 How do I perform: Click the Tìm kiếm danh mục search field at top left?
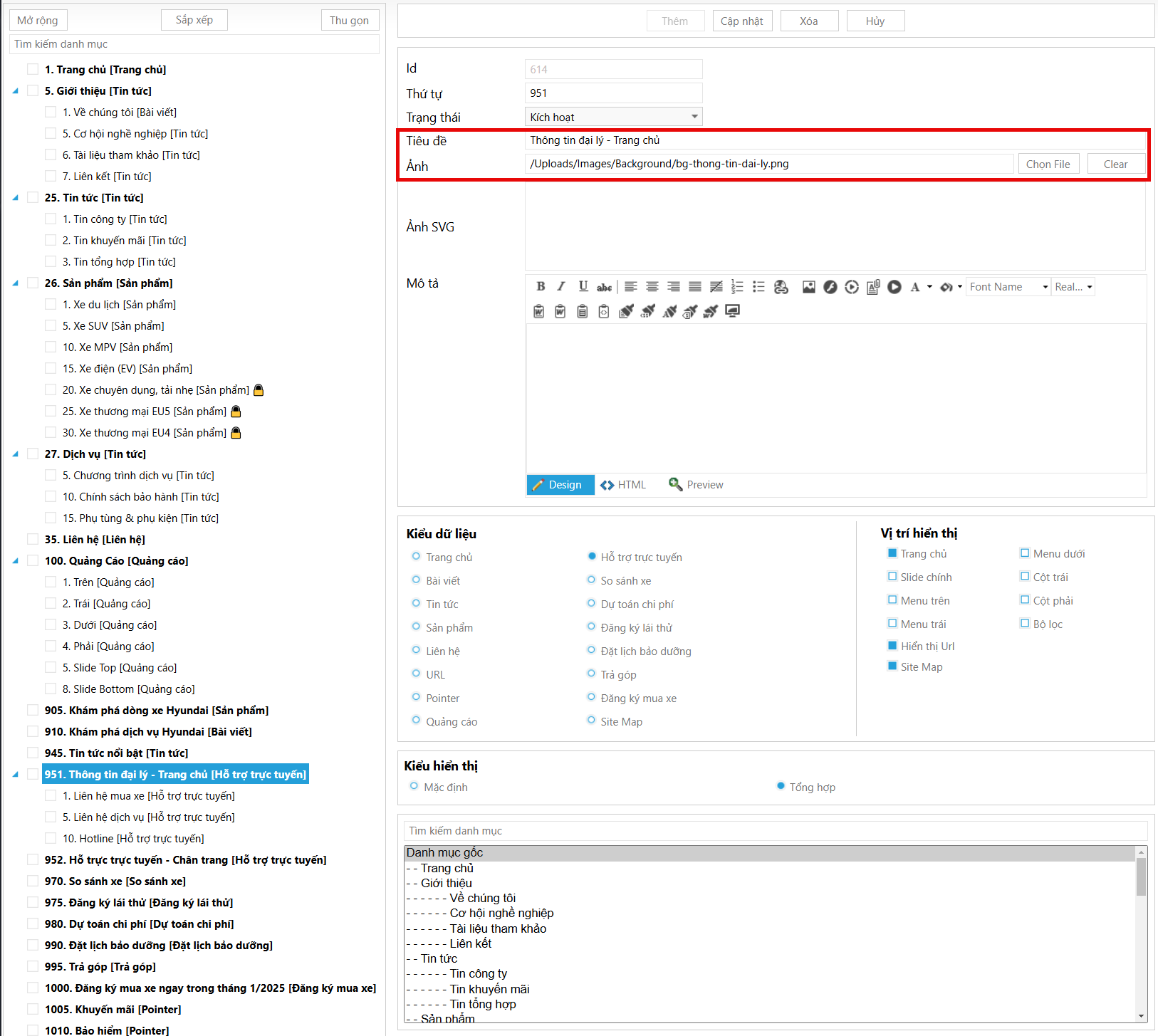[x=194, y=44]
